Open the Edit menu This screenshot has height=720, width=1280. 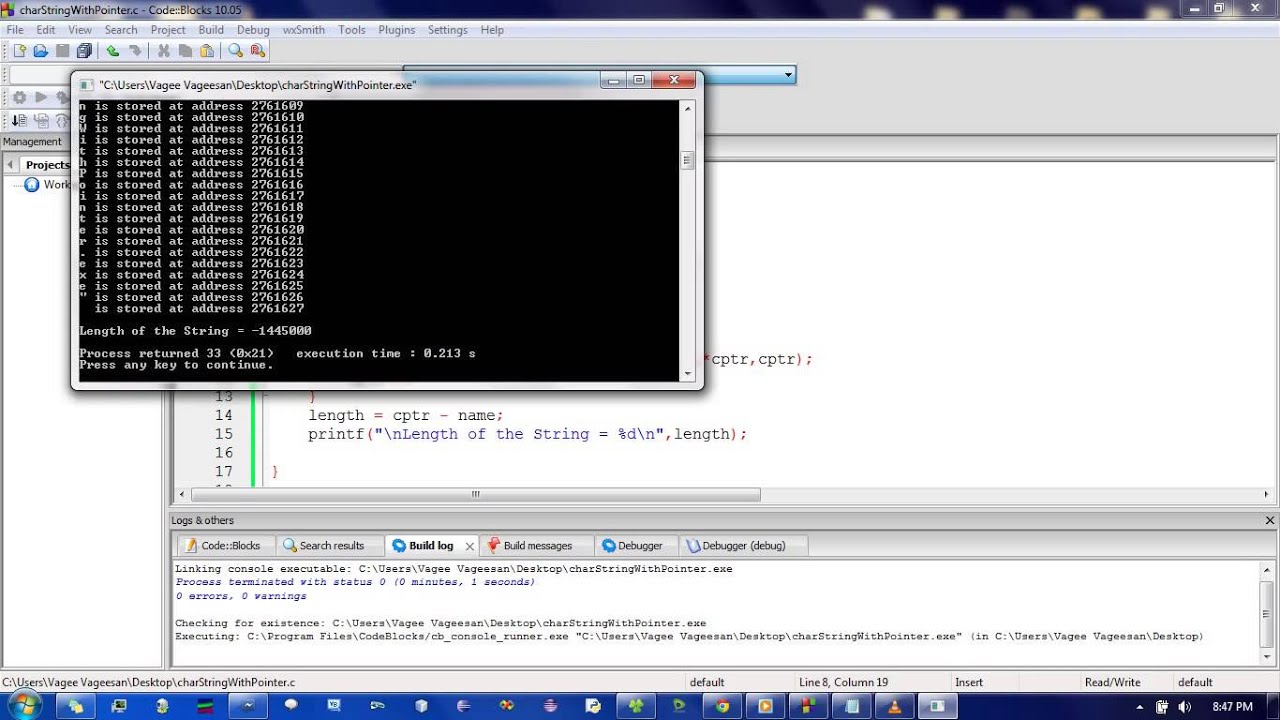click(x=46, y=30)
